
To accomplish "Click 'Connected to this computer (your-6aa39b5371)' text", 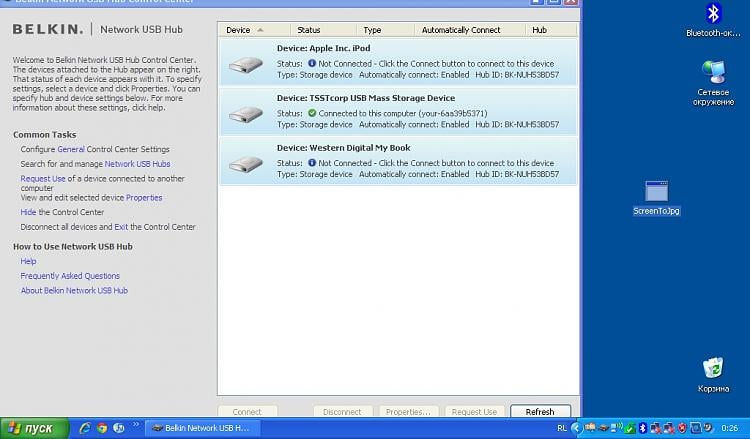I will [403, 113].
